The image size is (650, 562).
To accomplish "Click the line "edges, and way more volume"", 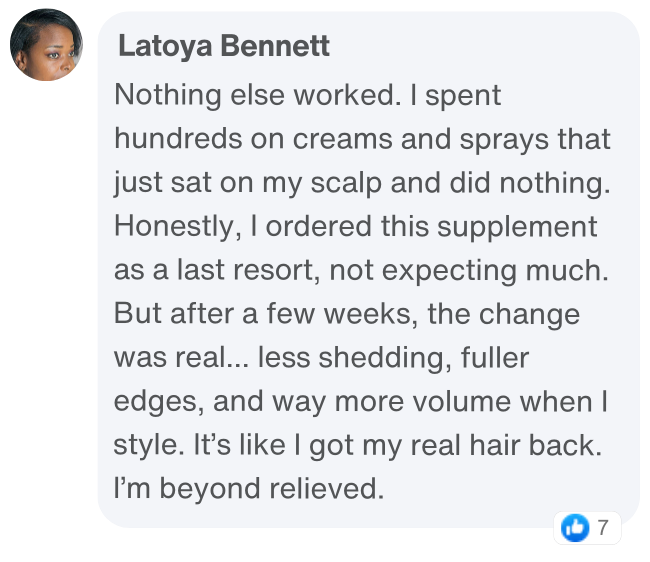I will click(363, 401).
